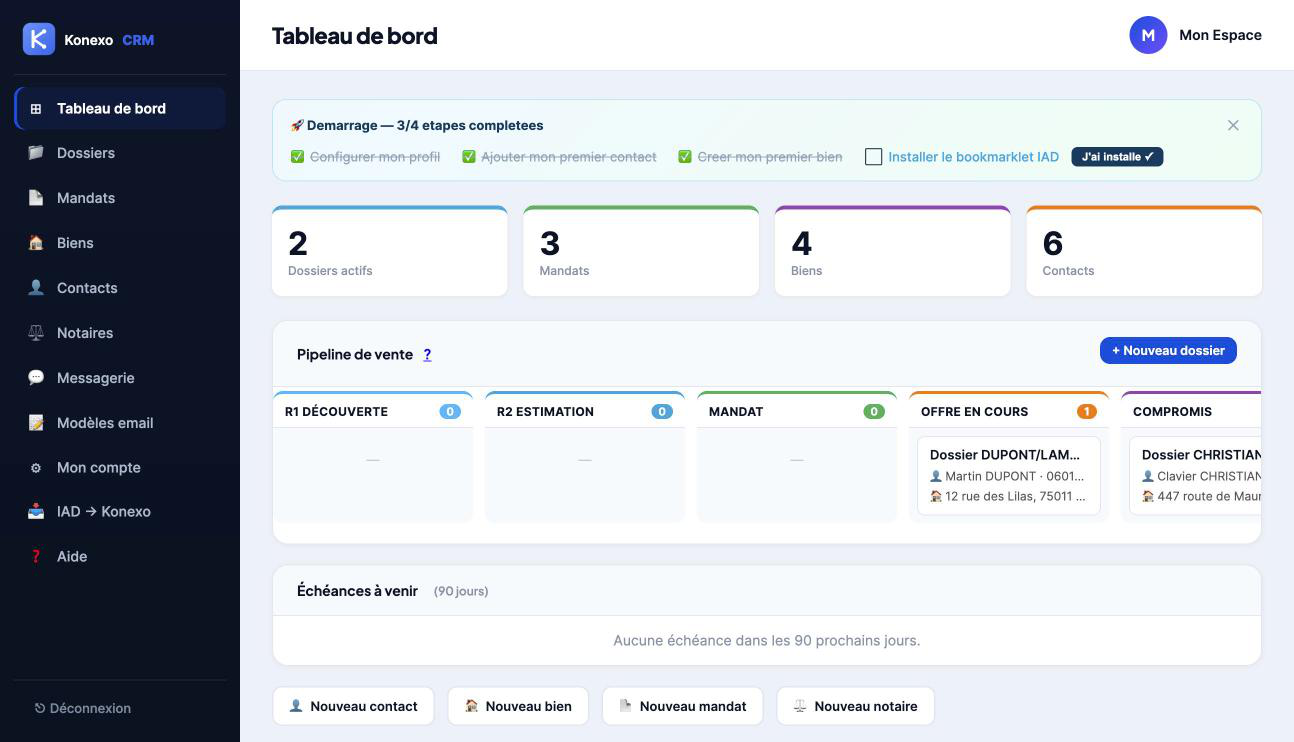Open the Dossier DUPONT/LAM... pipeline card

(x=1009, y=475)
